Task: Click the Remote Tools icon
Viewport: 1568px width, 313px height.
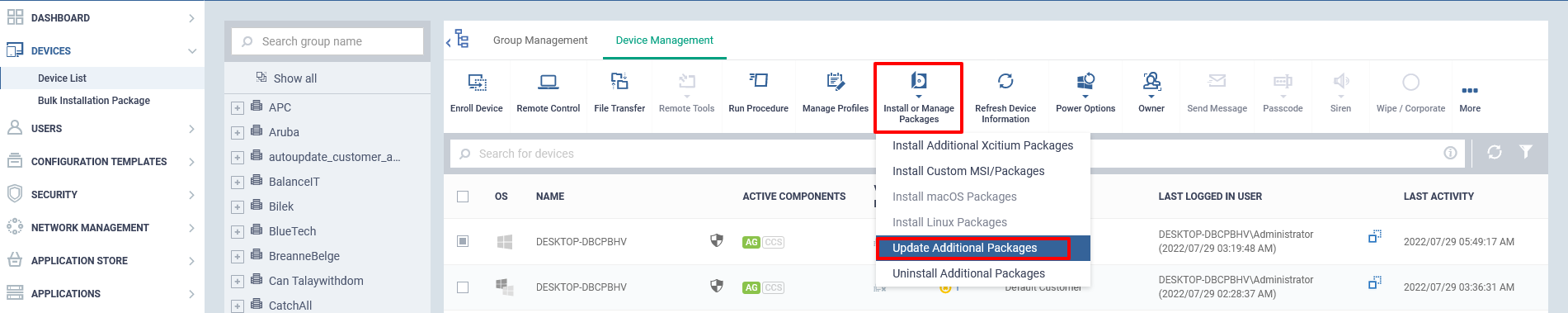Action: pos(686,82)
